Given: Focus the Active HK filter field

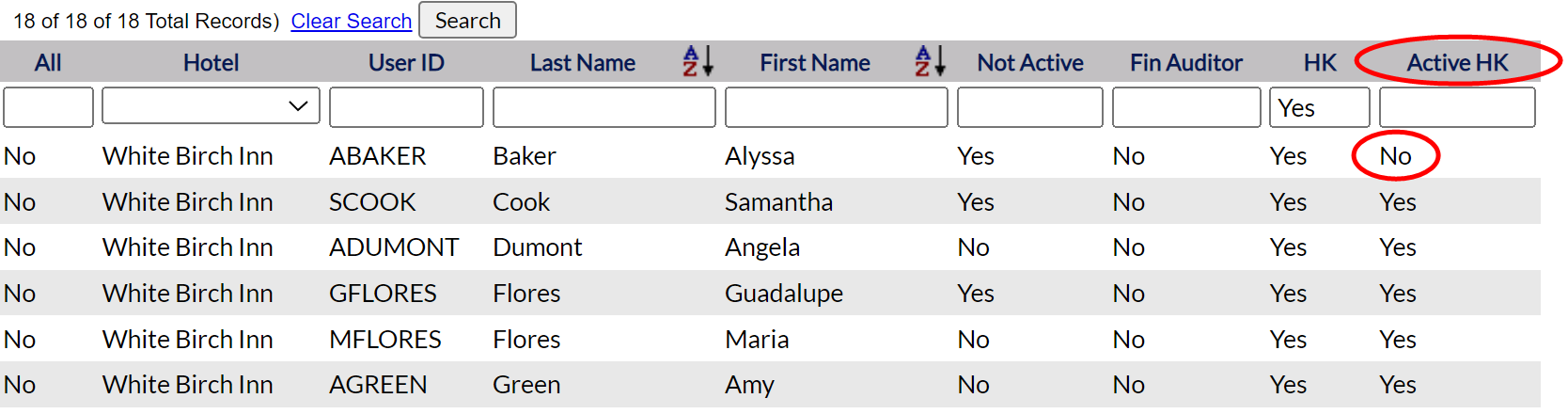Looking at the screenshot, I should tap(1457, 107).
